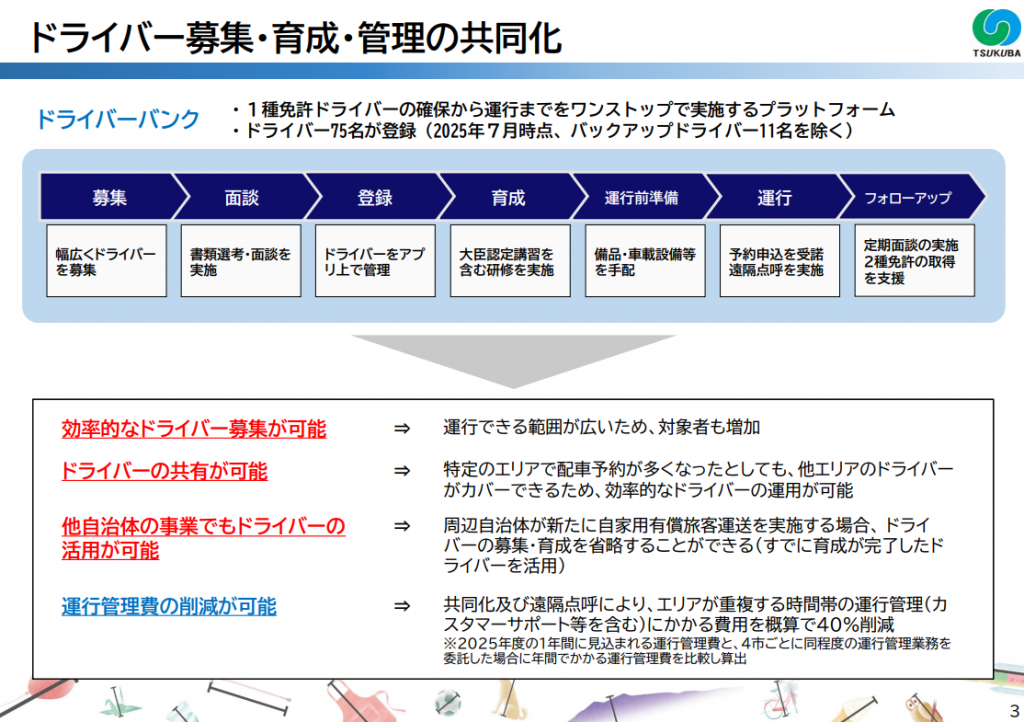Screen dimensions: 1024x722
Task: Click the ドライバーをアプリ上で管理 box
Action: coord(374,262)
